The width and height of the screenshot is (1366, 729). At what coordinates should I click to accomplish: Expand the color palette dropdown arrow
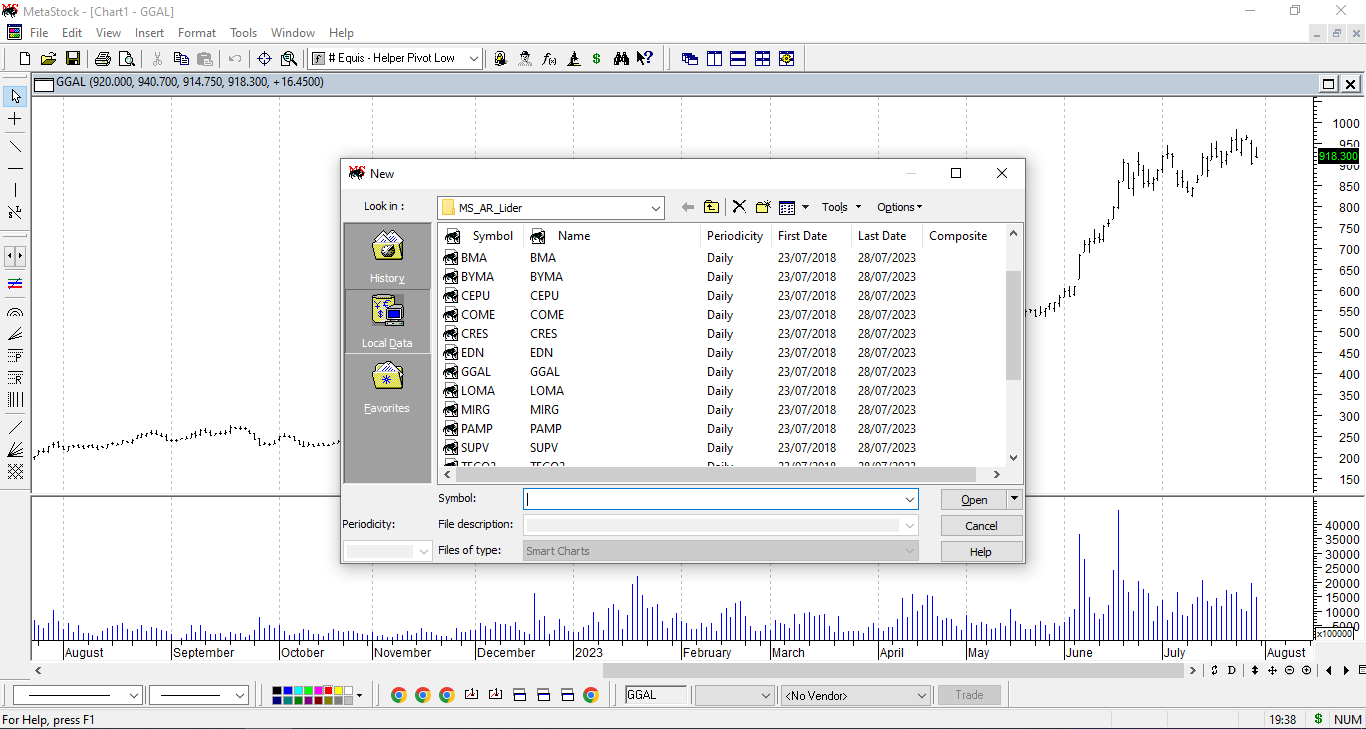(359, 695)
